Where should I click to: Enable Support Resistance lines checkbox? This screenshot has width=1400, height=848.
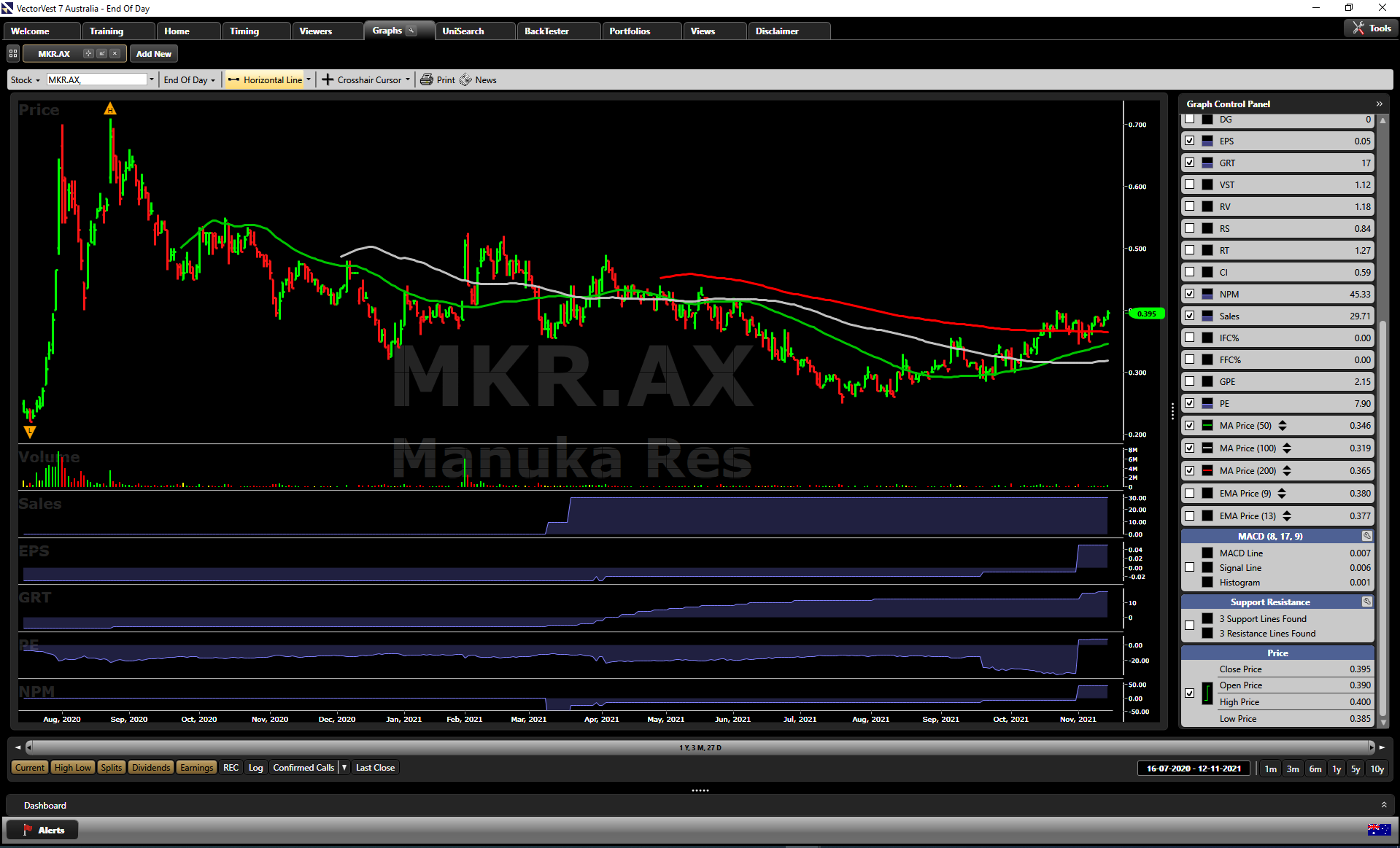1190,626
